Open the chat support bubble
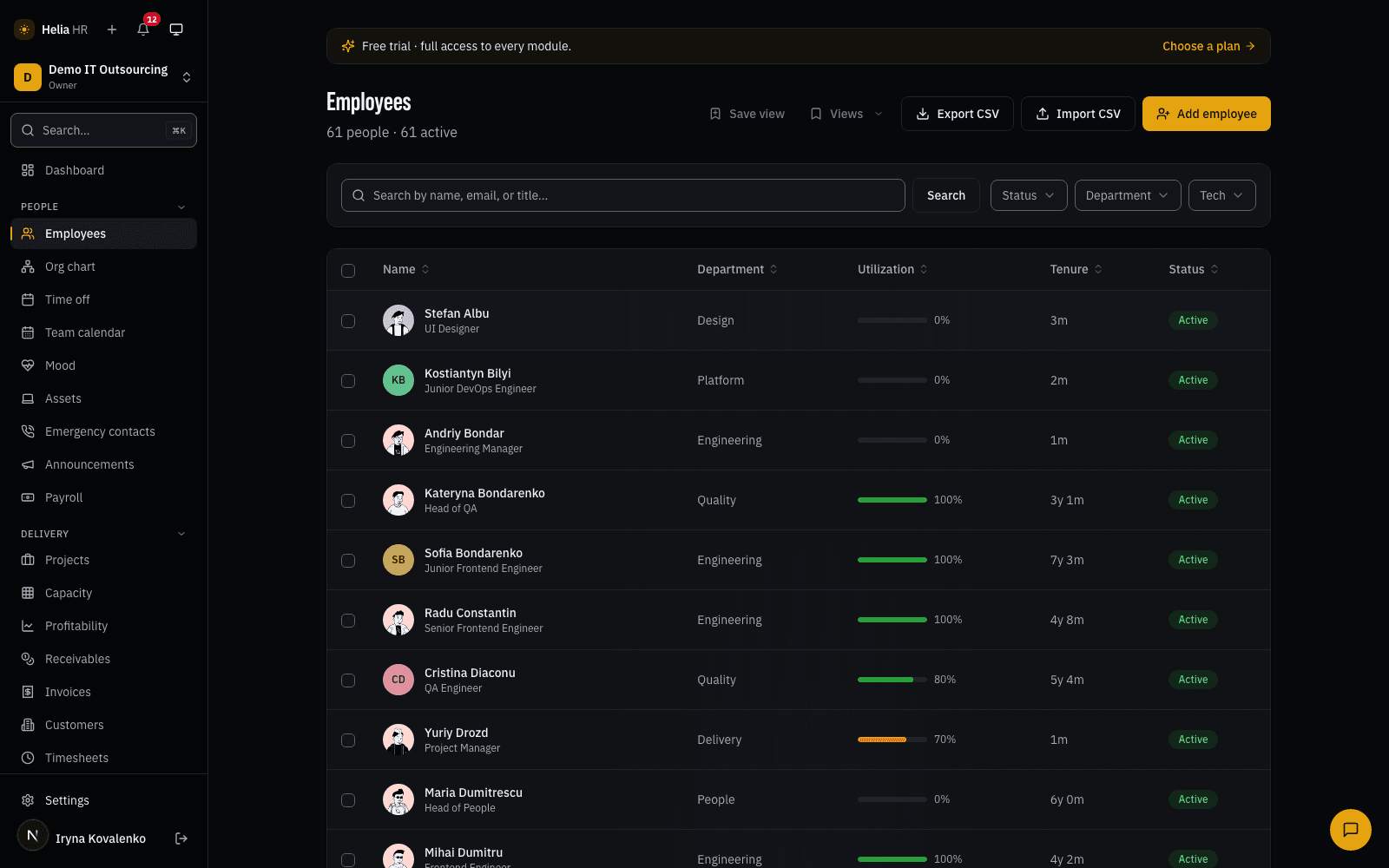Screen dimensions: 1389x868 (x=1351, y=830)
